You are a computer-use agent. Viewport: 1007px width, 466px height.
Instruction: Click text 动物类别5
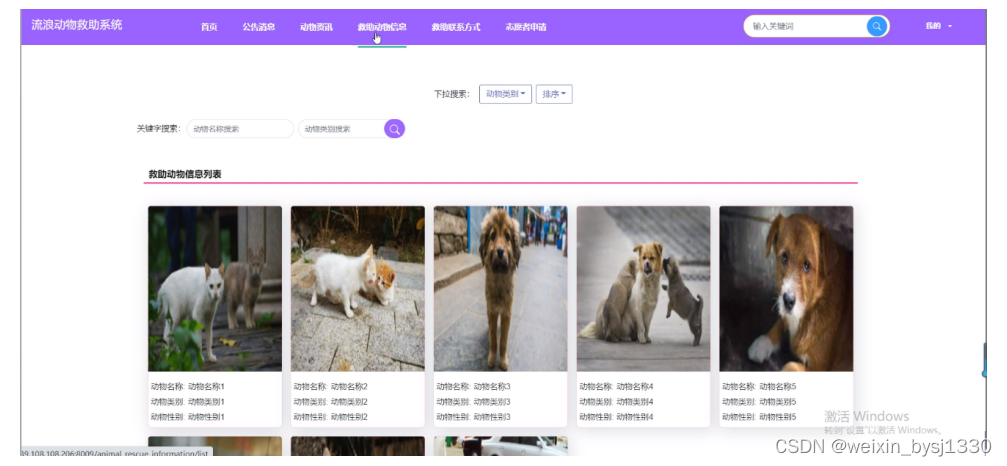(x=778, y=402)
